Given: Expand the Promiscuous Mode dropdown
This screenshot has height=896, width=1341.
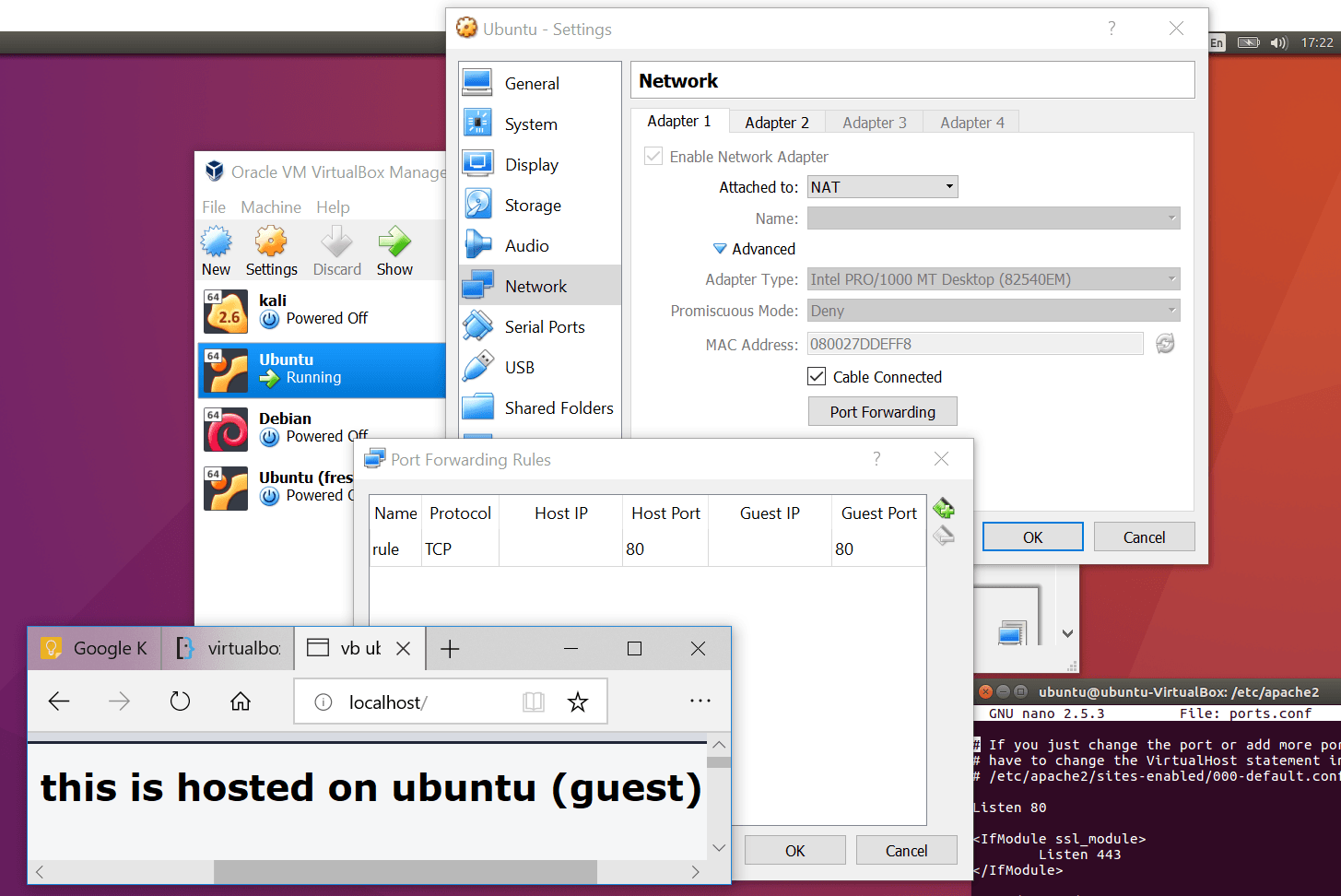Looking at the screenshot, I should (993, 311).
